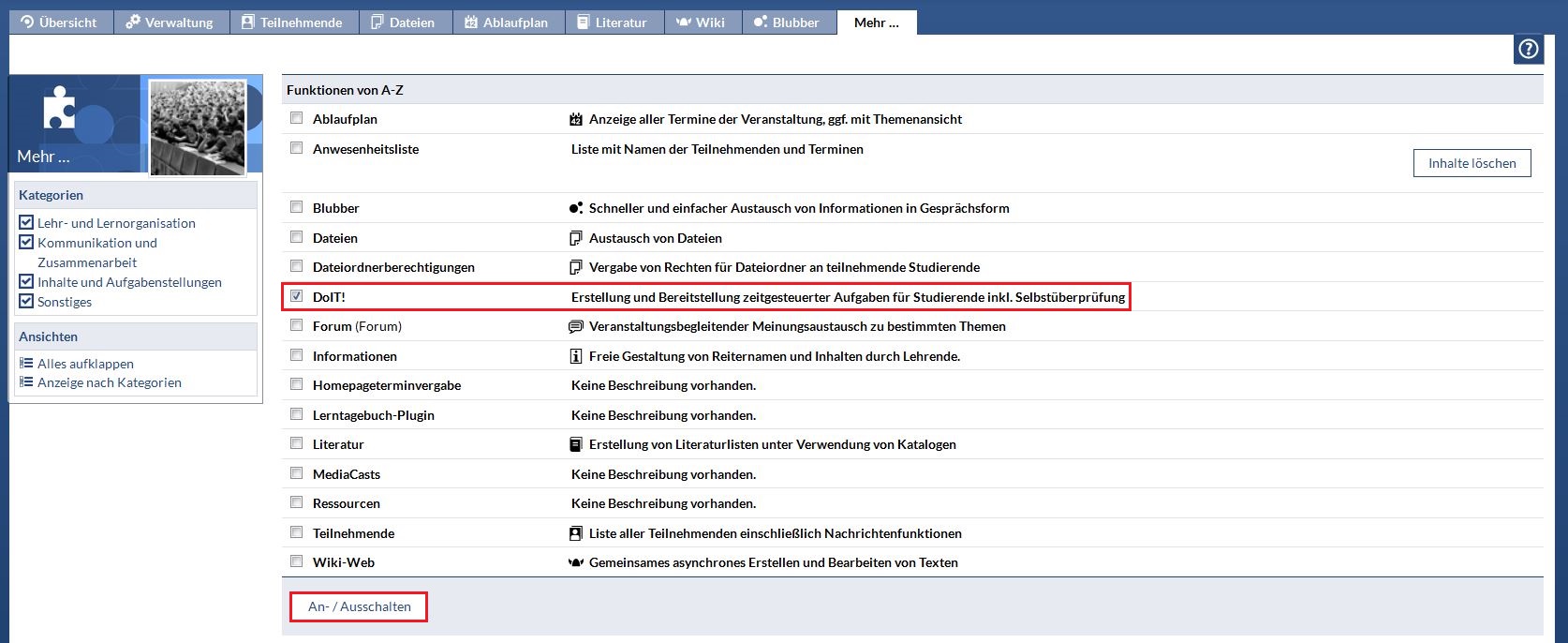Screen dimensions: 1568x643
Task: Enable the Anwesenheitsliste checkbox
Action: (297, 148)
